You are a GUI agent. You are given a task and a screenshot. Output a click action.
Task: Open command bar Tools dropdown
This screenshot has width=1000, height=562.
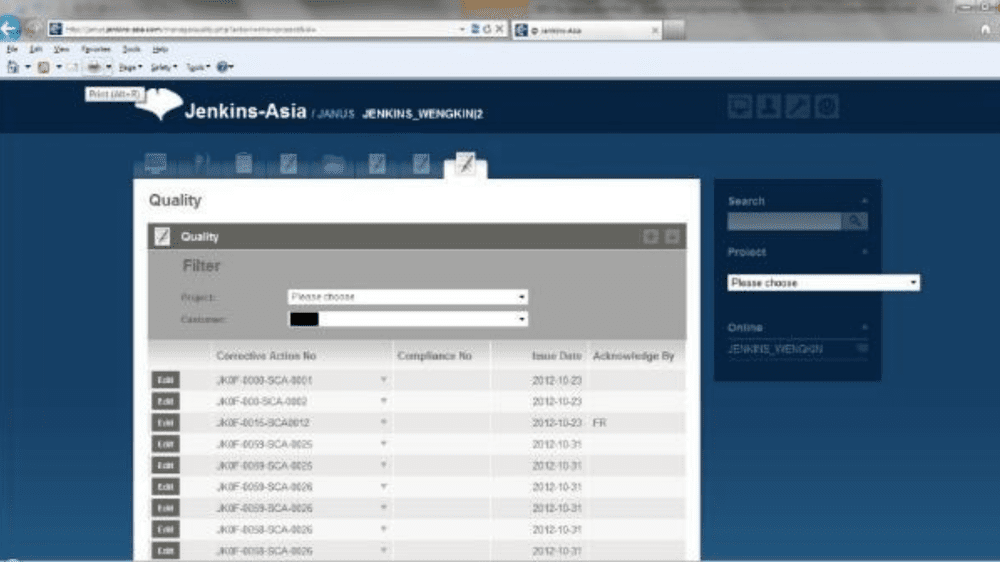(x=198, y=67)
